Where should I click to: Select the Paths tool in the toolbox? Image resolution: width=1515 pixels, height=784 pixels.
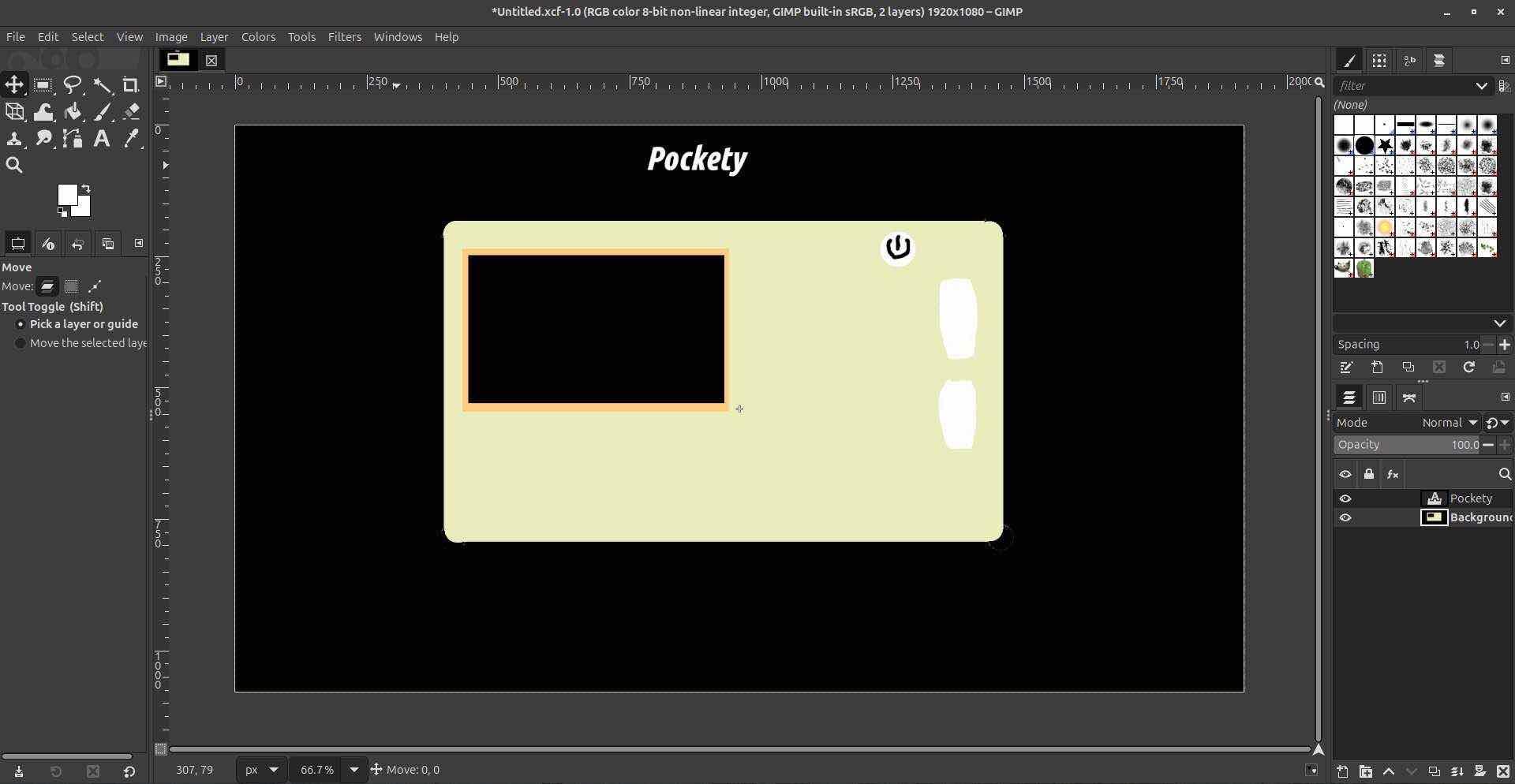tap(73, 139)
